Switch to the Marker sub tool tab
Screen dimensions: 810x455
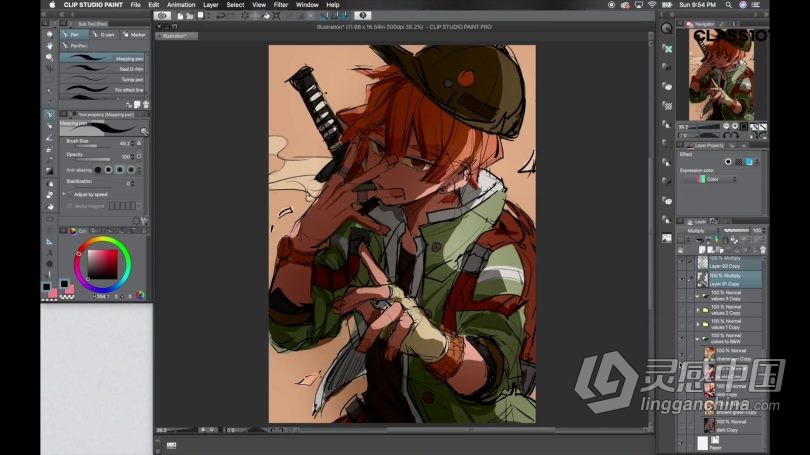coord(134,35)
